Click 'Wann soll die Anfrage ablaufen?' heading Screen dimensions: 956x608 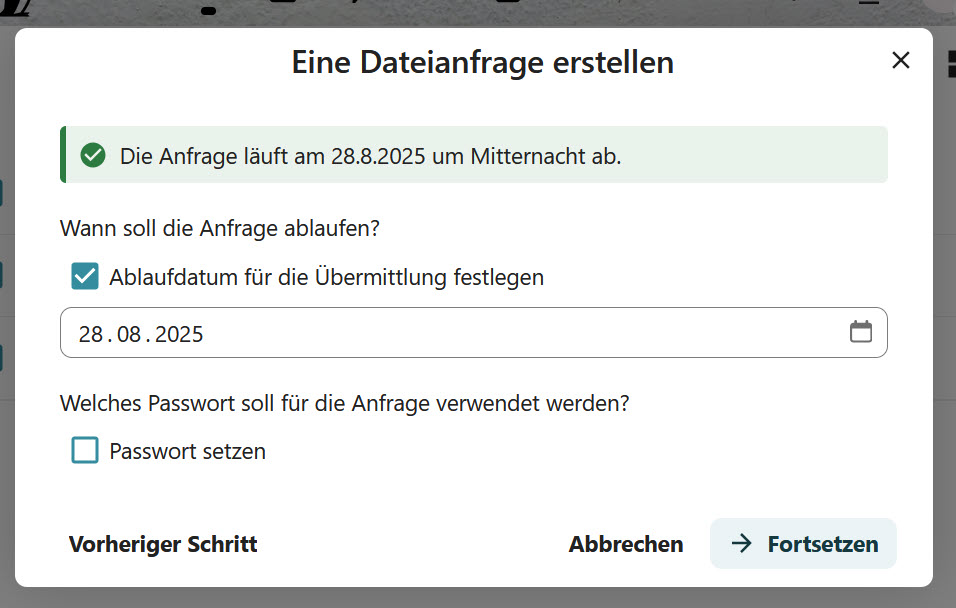pyautogui.click(x=220, y=228)
